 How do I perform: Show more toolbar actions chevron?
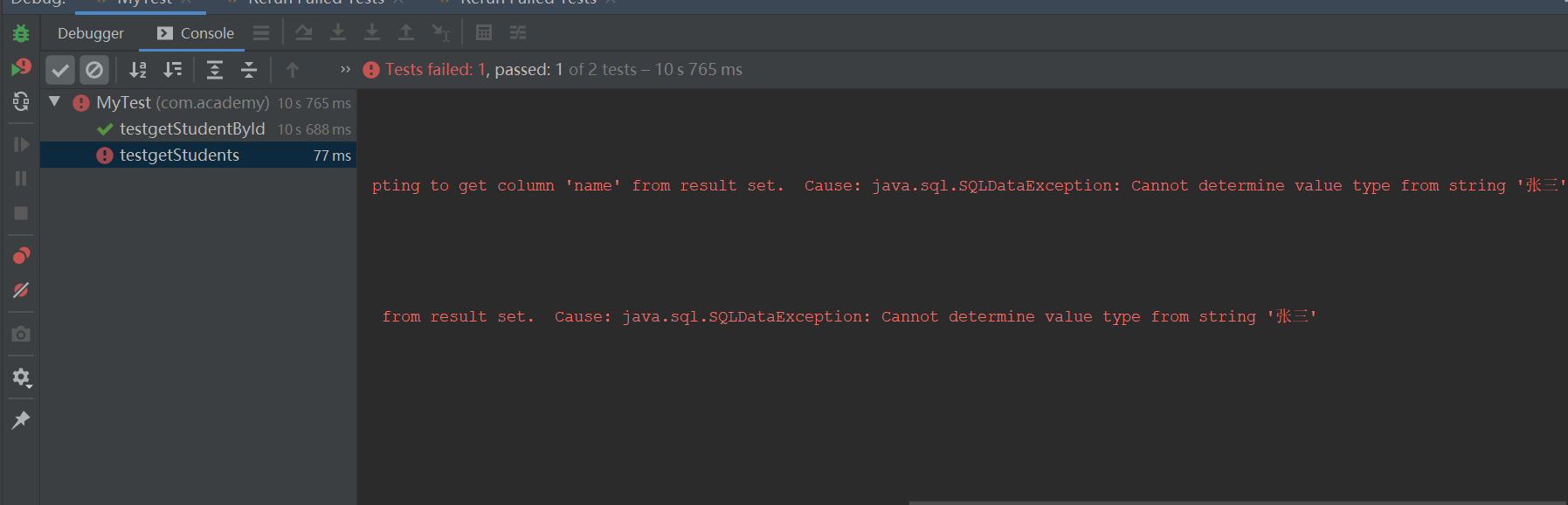pos(345,70)
